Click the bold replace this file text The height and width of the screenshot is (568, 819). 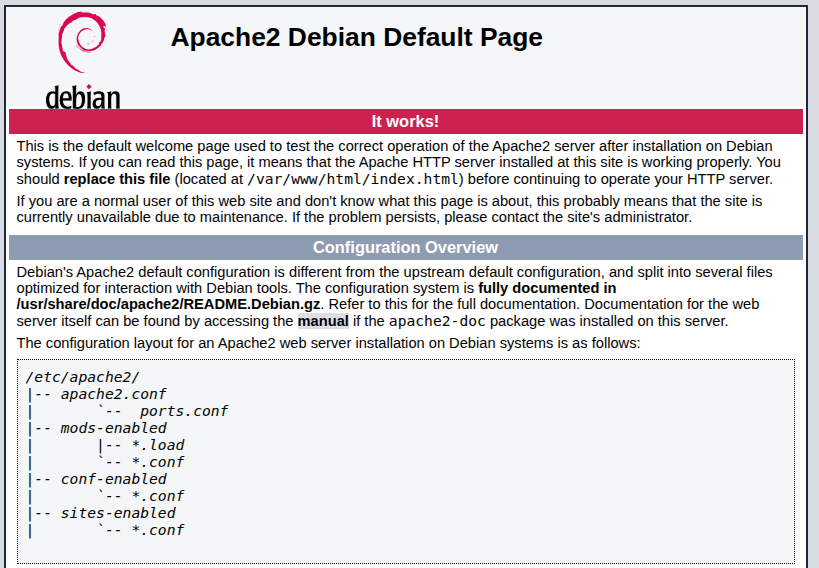(117, 179)
